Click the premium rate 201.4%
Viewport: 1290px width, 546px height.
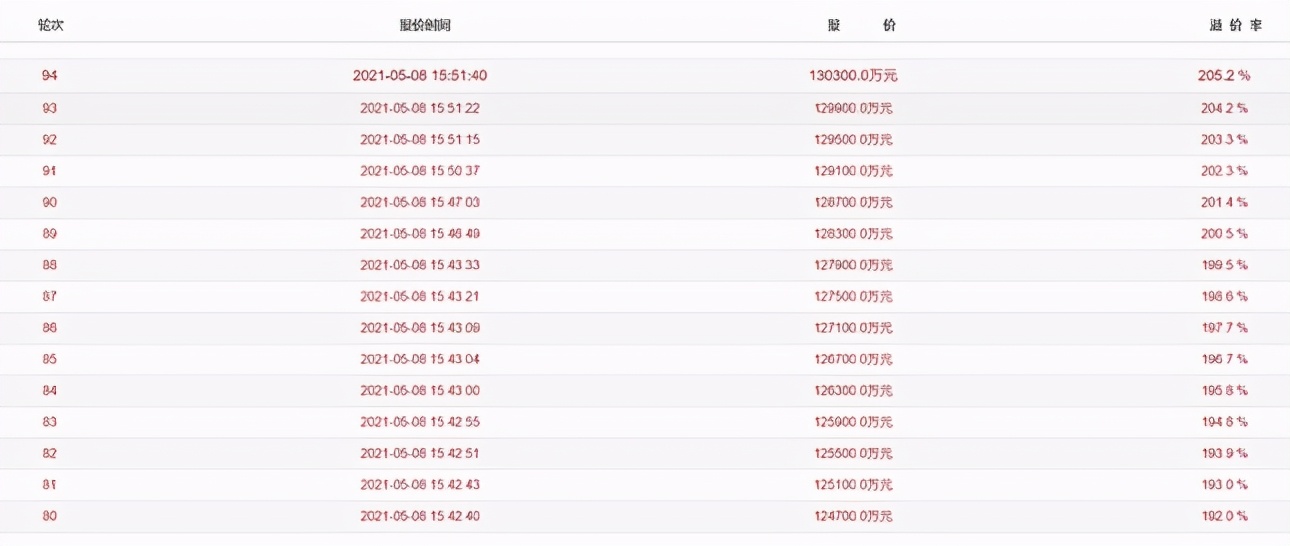coord(1224,202)
